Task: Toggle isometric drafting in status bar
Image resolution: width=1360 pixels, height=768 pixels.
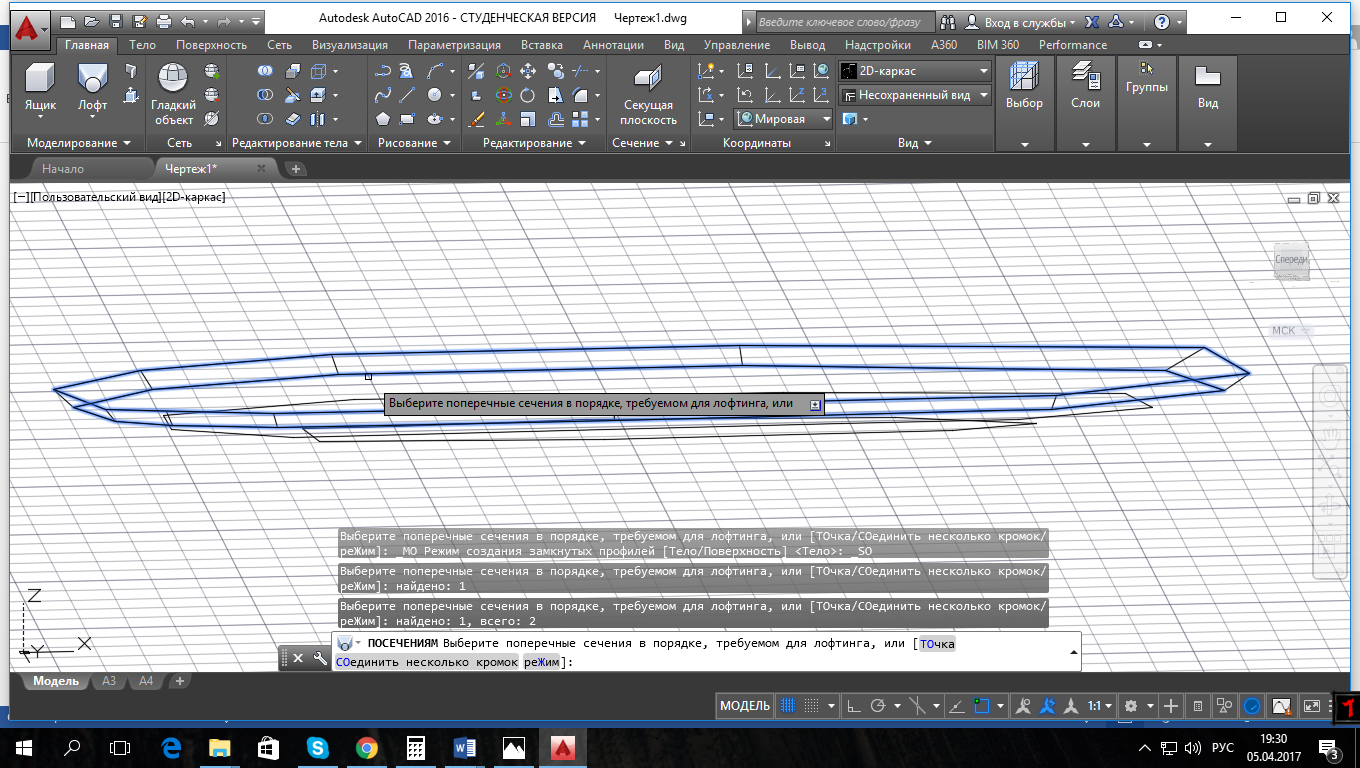Action: [x=919, y=706]
